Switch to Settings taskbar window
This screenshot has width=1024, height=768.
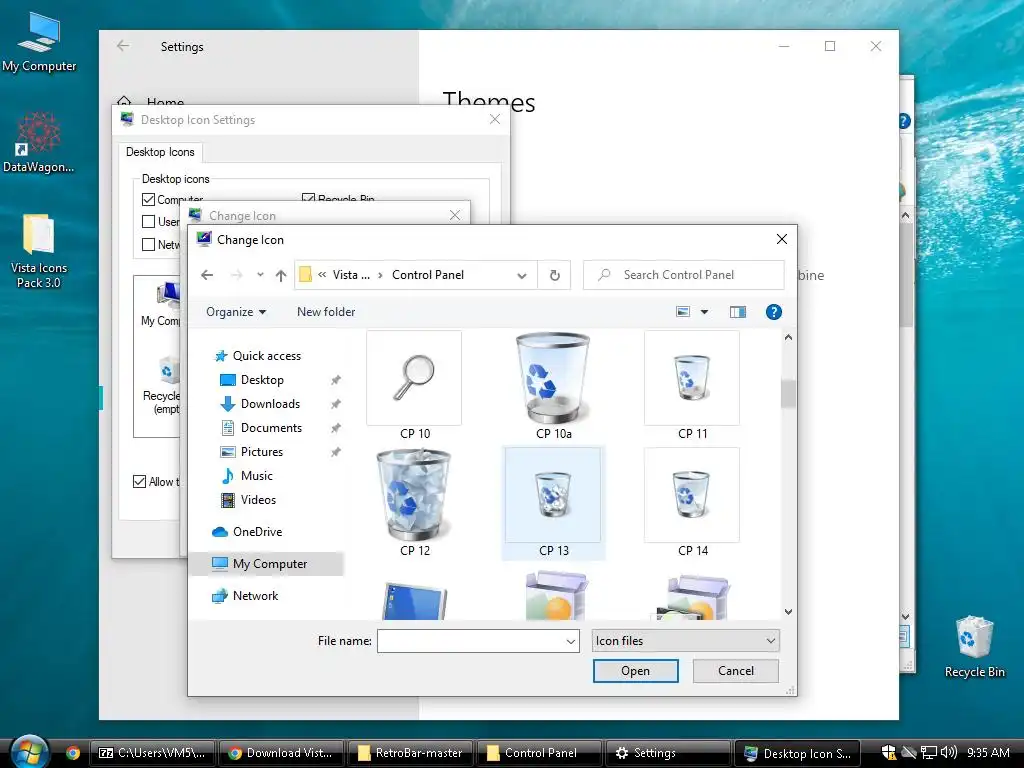pyautogui.click(x=669, y=753)
